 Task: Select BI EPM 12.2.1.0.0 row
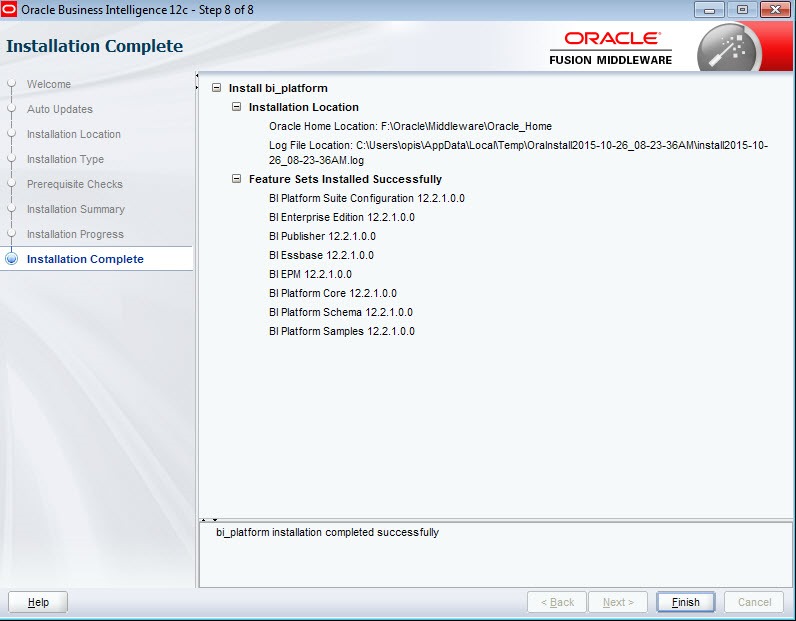click(x=310, y=274)
